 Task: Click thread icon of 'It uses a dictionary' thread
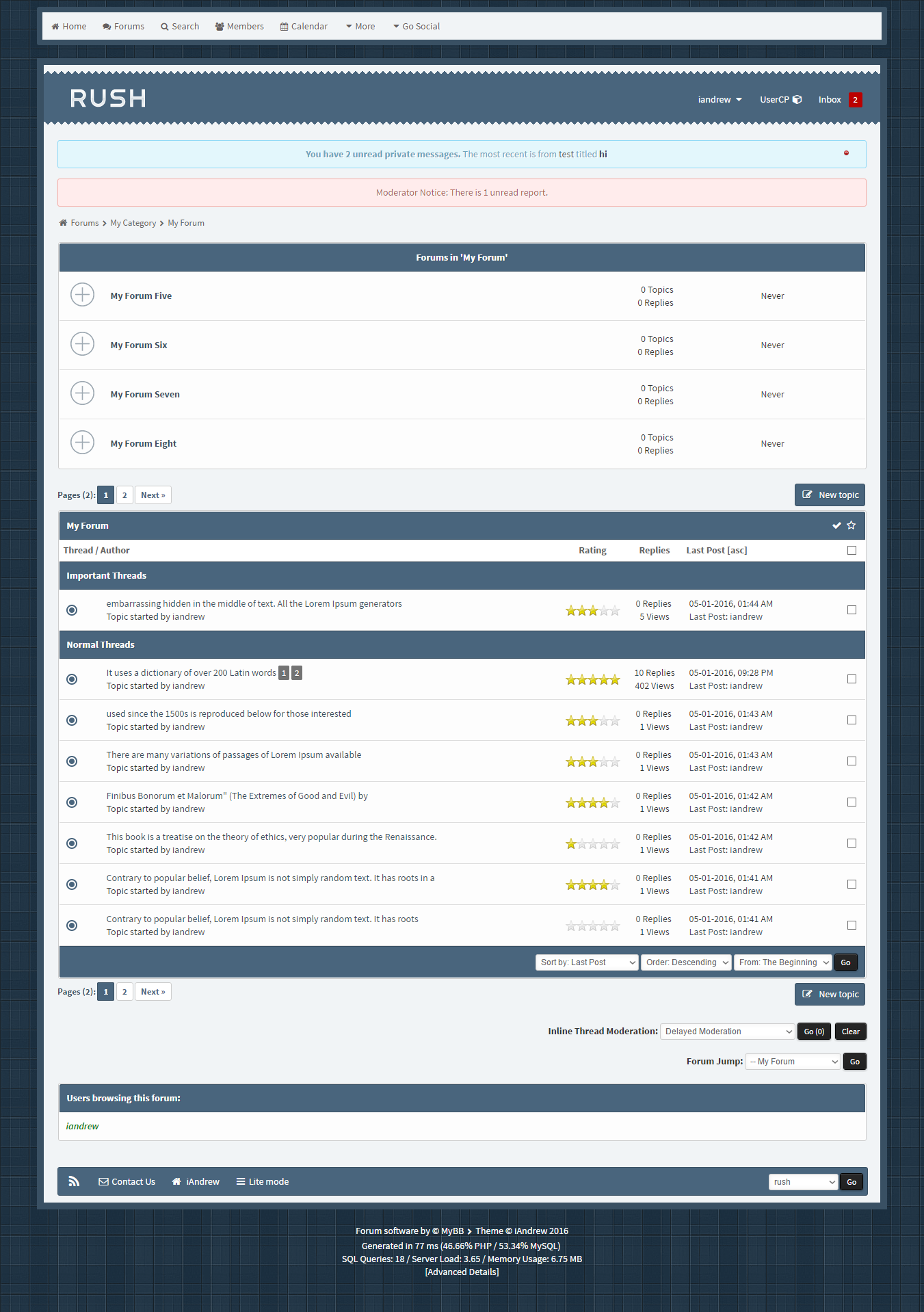tap(72, 679)
